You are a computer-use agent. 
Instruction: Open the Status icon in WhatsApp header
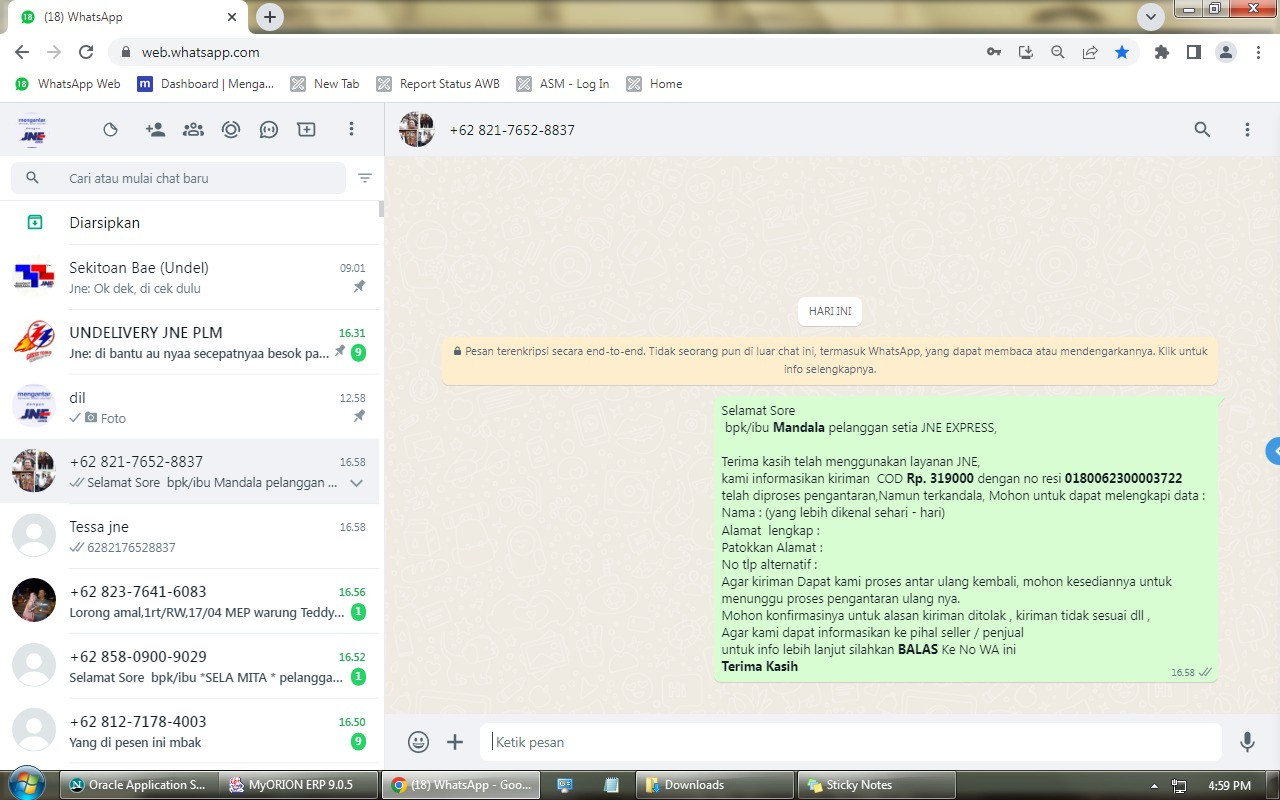coord(111,129)
